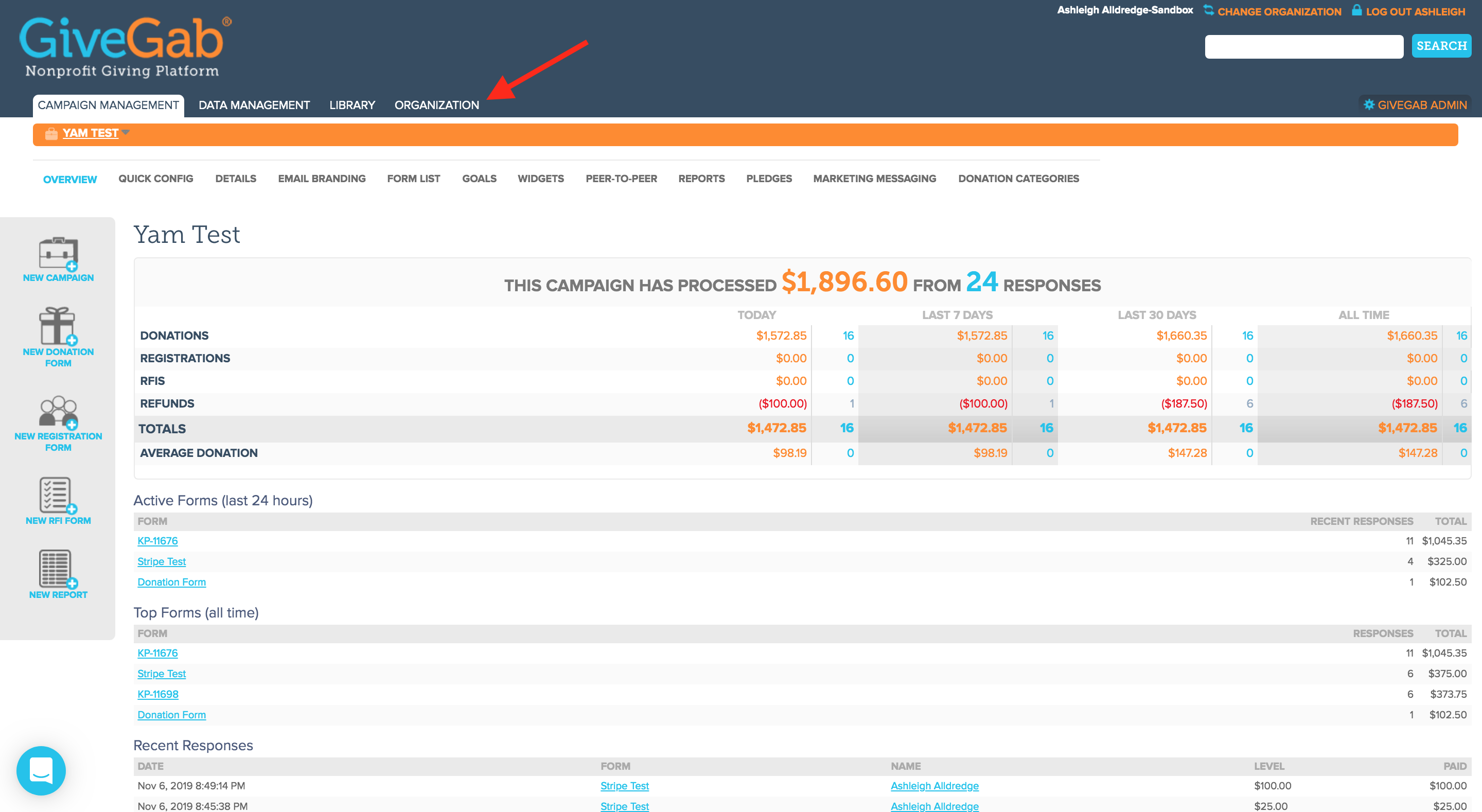Open the Campaign Management tab
Screen dimensions: 1482x812
(108, 105)
